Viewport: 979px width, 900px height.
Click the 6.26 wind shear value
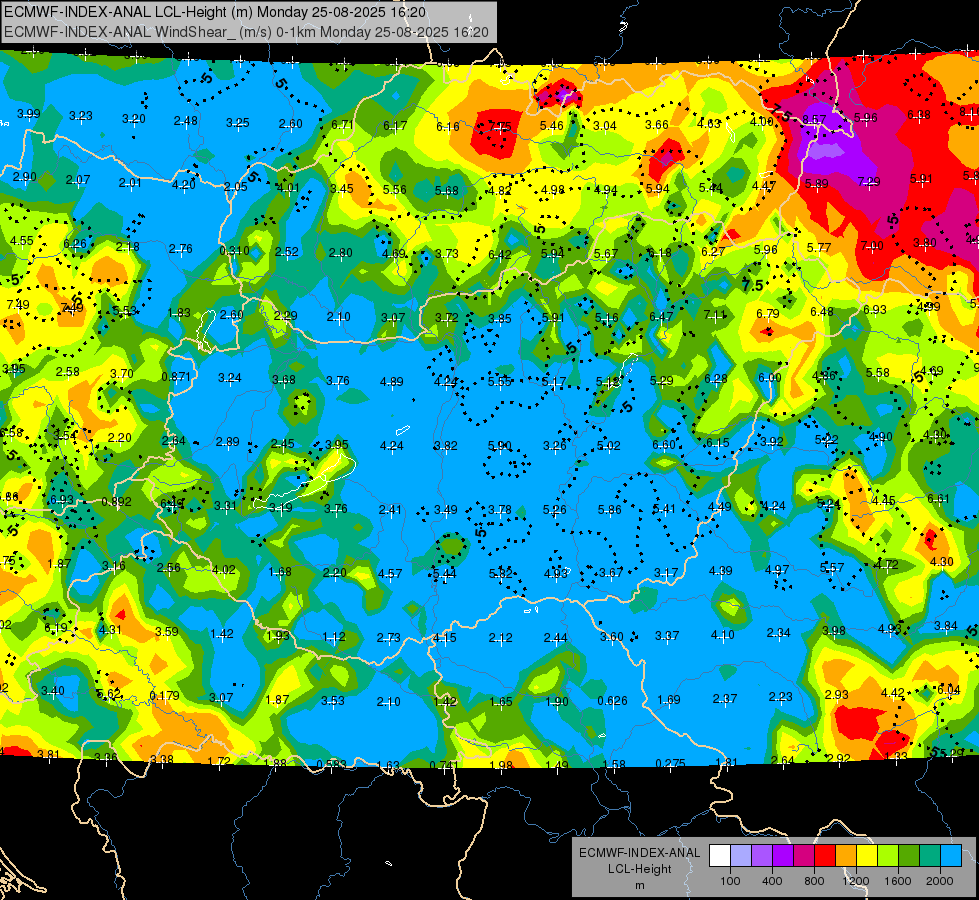pyautogui.click(x=75, y=244)
